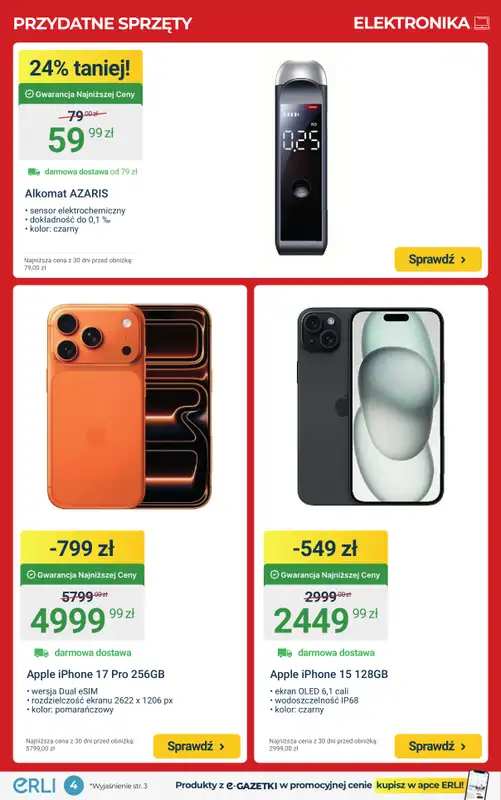
Task: Click the checkmark icon in alkomat price guarantee badge
Action: (x=29, y=94)
